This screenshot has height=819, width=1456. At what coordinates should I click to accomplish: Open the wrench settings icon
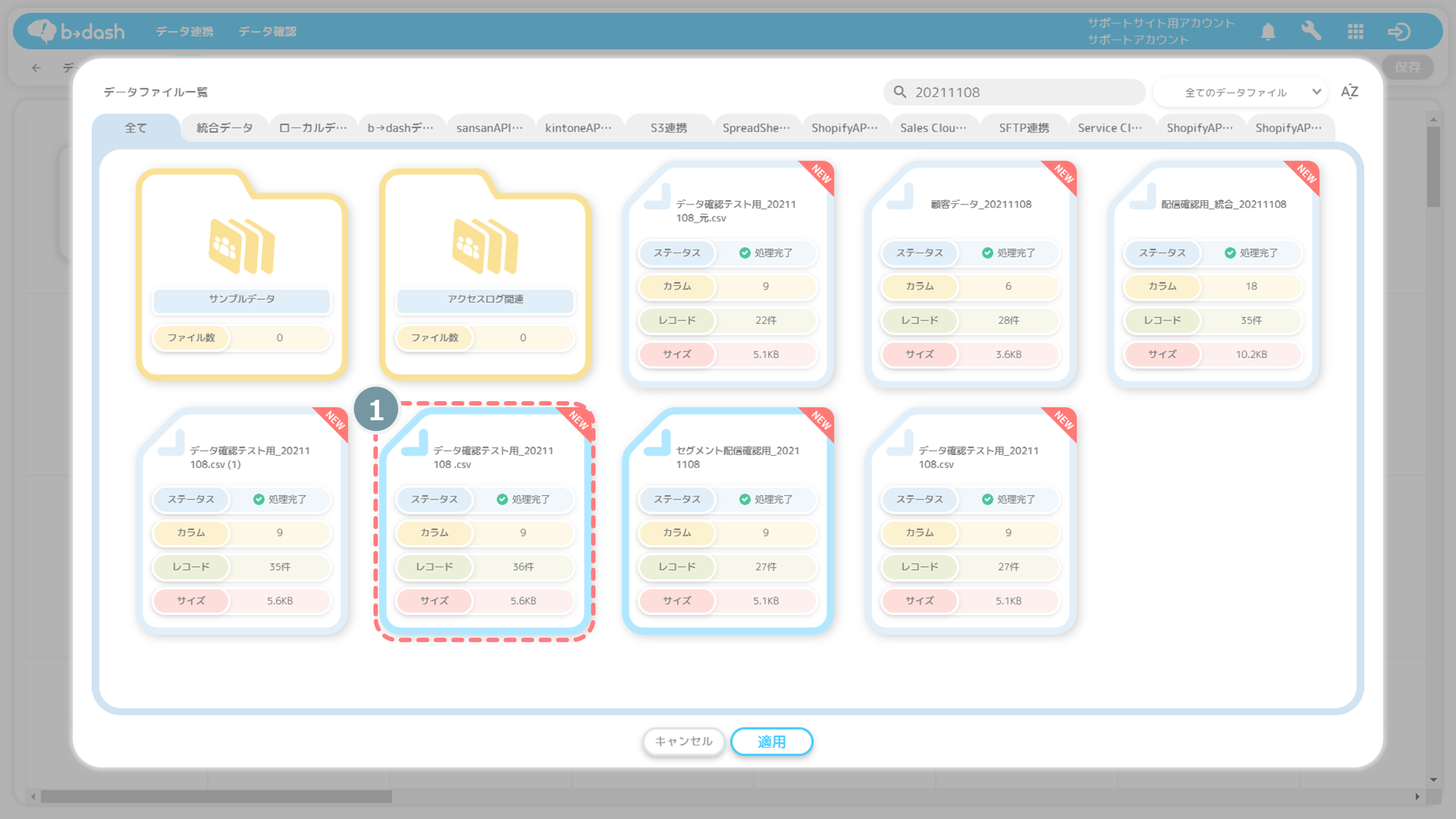(x=1311, y=31)
